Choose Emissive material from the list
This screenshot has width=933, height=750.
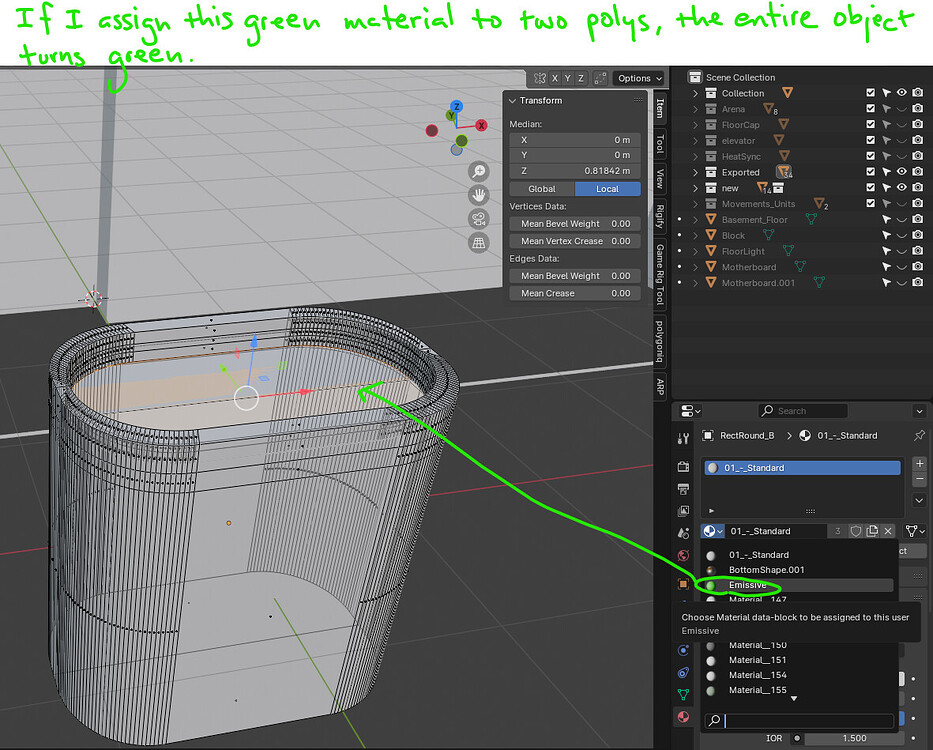797,585
